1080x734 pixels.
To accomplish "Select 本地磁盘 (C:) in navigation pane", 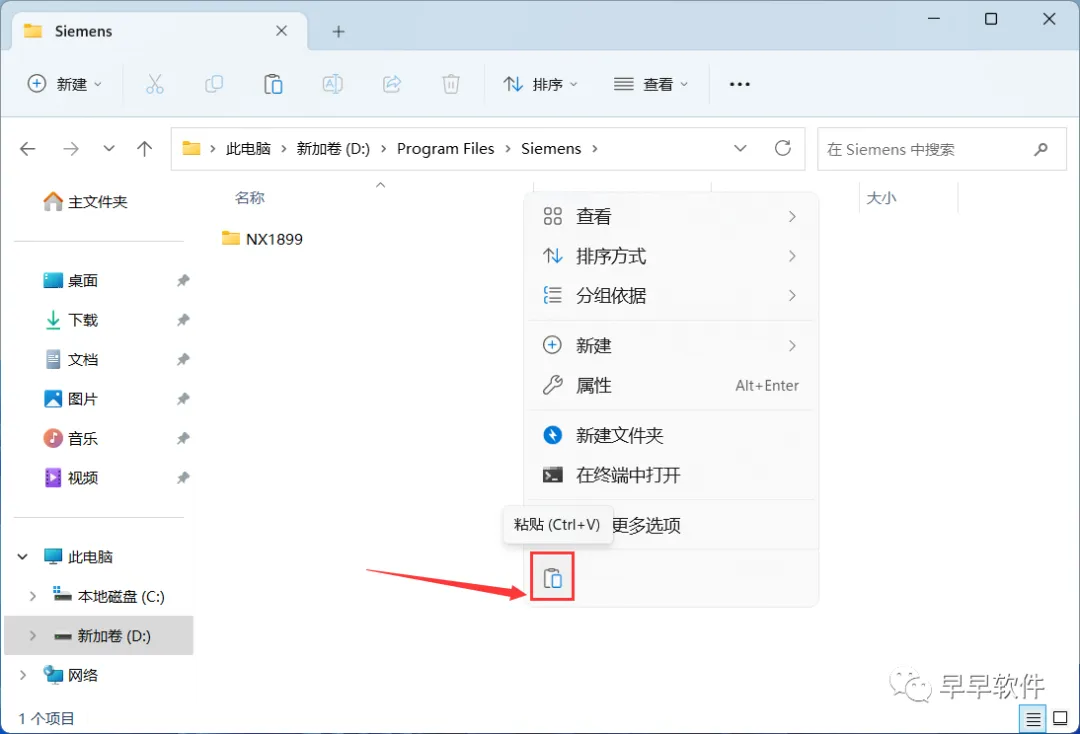I will point(109,596).
